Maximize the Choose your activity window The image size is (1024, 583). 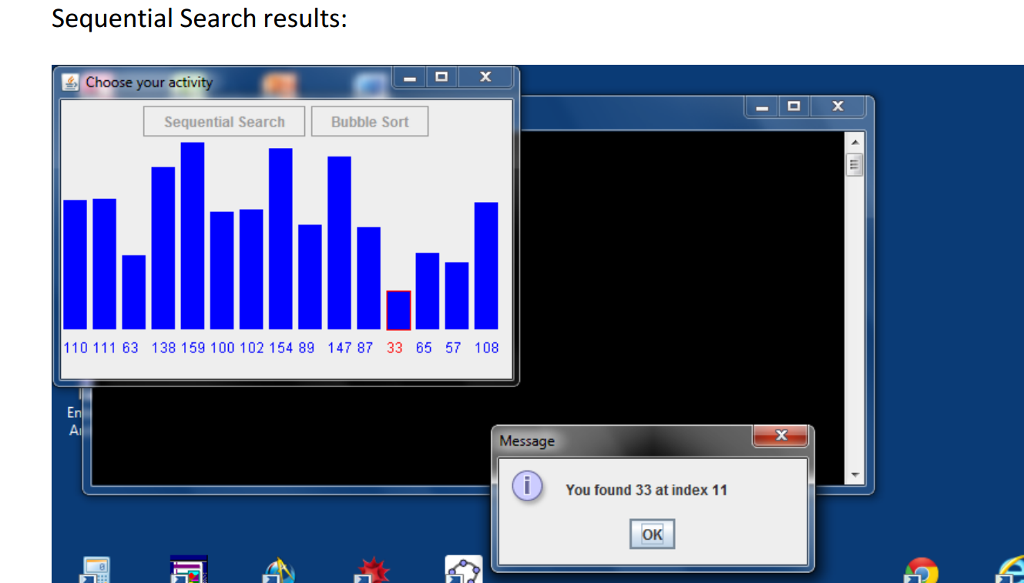442,77
